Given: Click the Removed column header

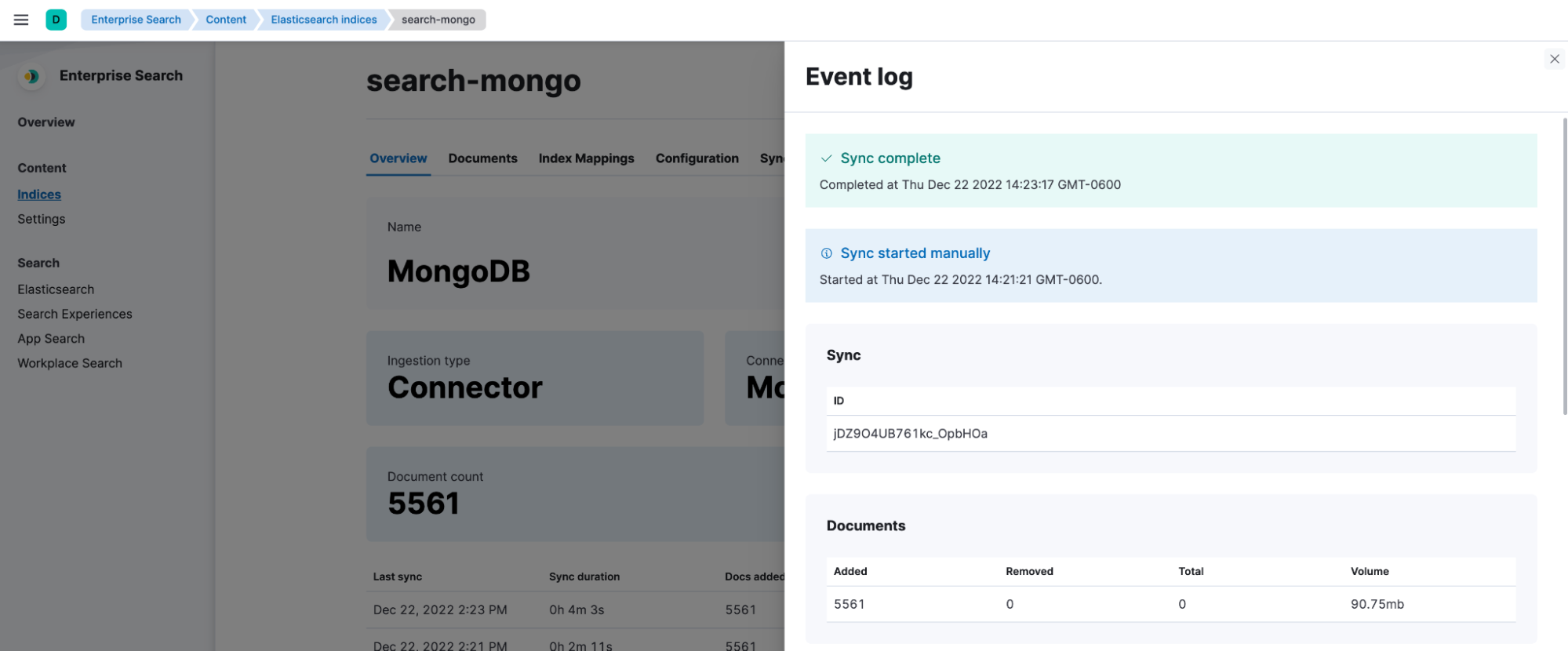Looking at the screenshot, I should click(1029, 571).
